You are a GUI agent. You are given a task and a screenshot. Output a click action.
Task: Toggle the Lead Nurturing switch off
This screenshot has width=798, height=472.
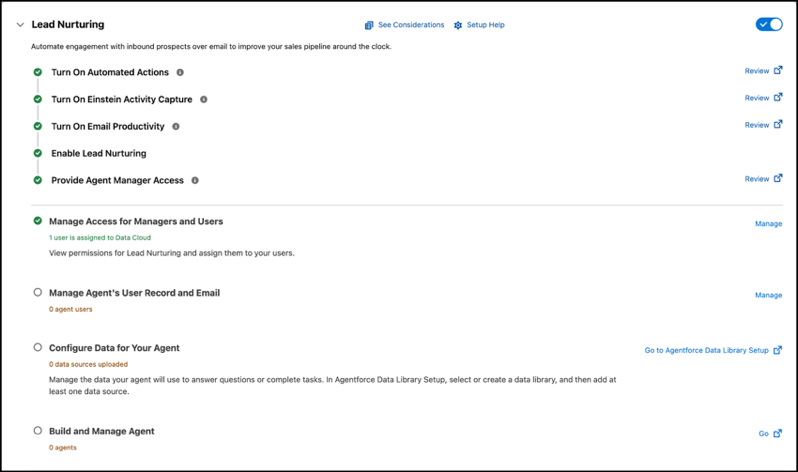(x=769, y=24)
